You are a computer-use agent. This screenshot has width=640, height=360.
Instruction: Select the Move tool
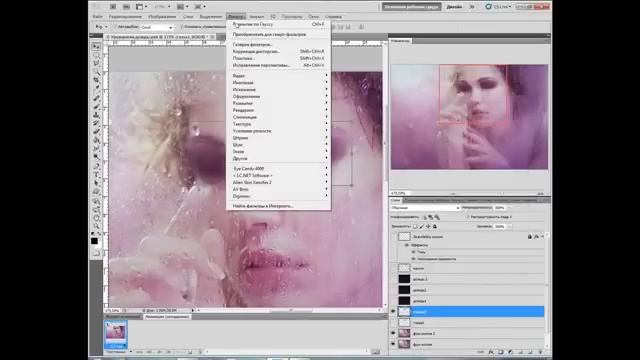point(96,46)
